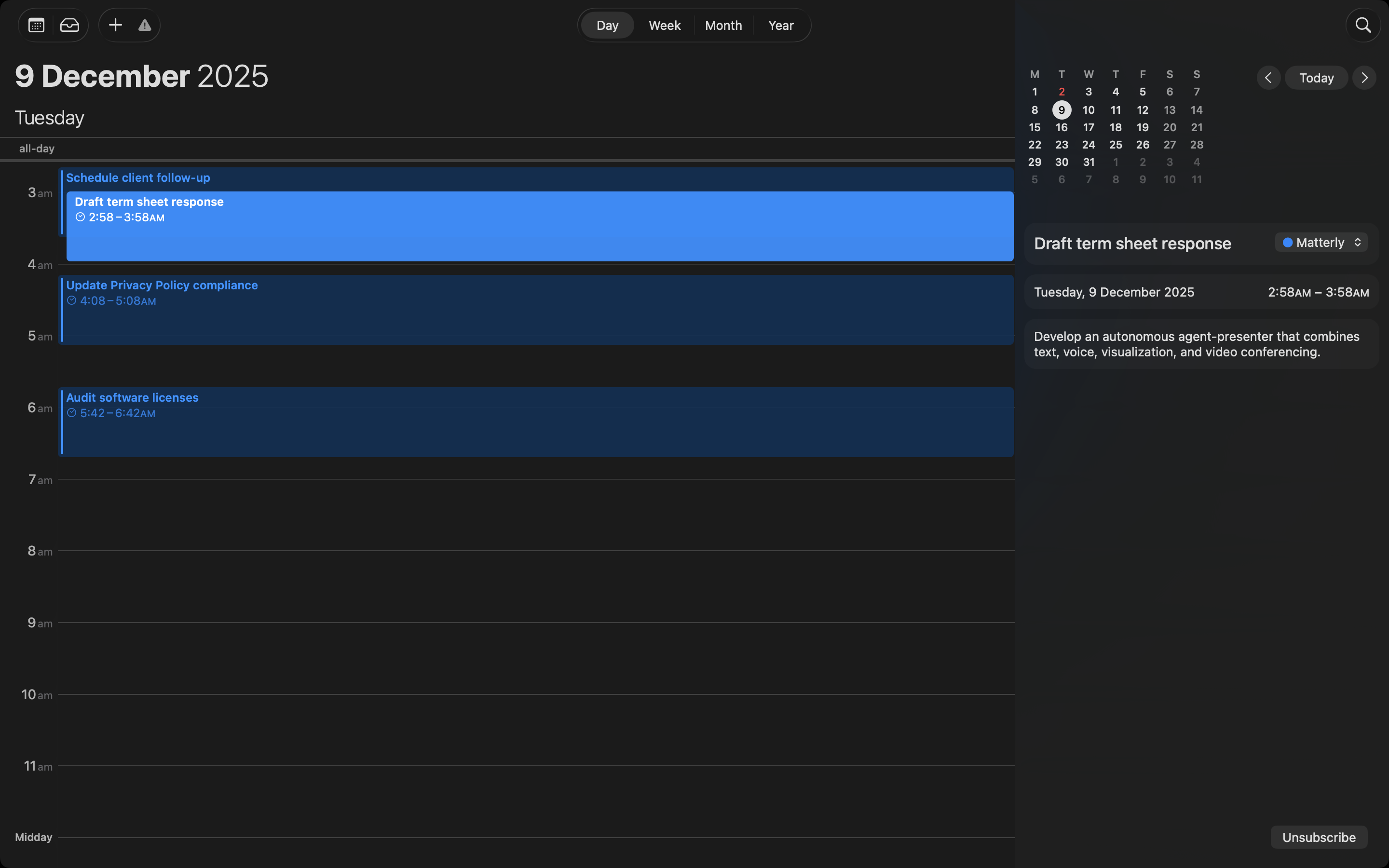
Task: Switch to the Year view tab
Action: coord(780,25)
